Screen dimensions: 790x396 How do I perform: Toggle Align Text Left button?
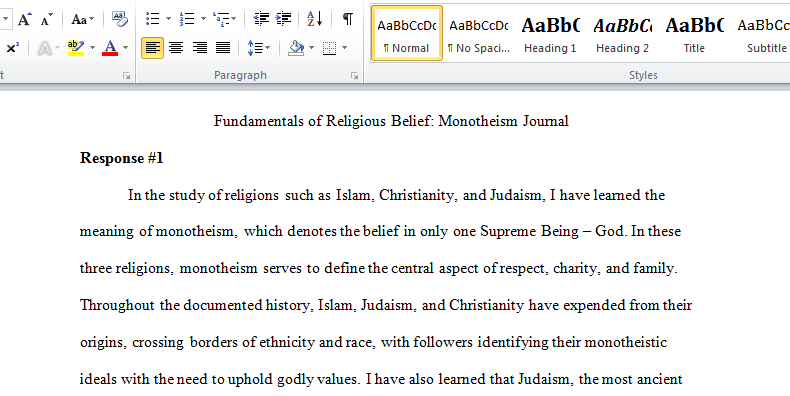tap(152, 48)
